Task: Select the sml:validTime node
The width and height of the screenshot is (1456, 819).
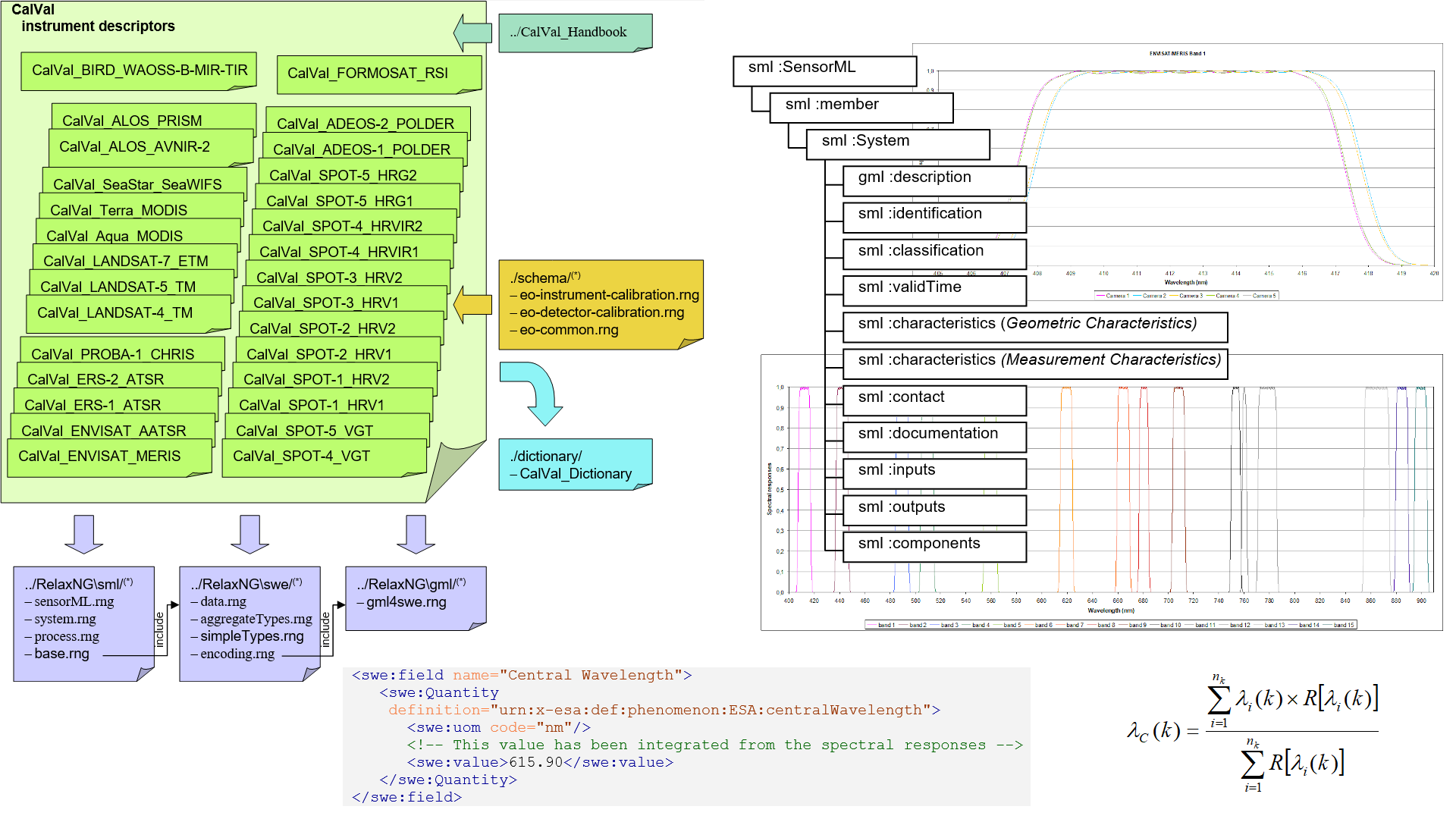Action: 935,290
